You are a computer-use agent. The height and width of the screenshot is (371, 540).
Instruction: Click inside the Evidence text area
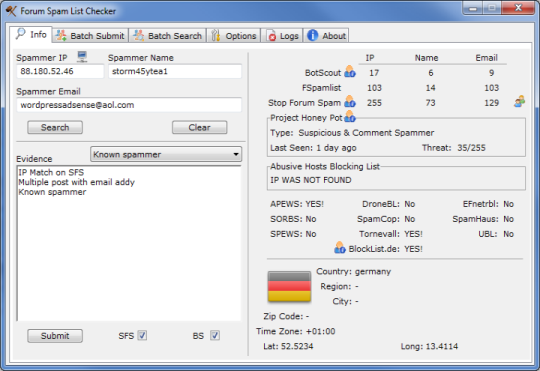click(129, 244)
